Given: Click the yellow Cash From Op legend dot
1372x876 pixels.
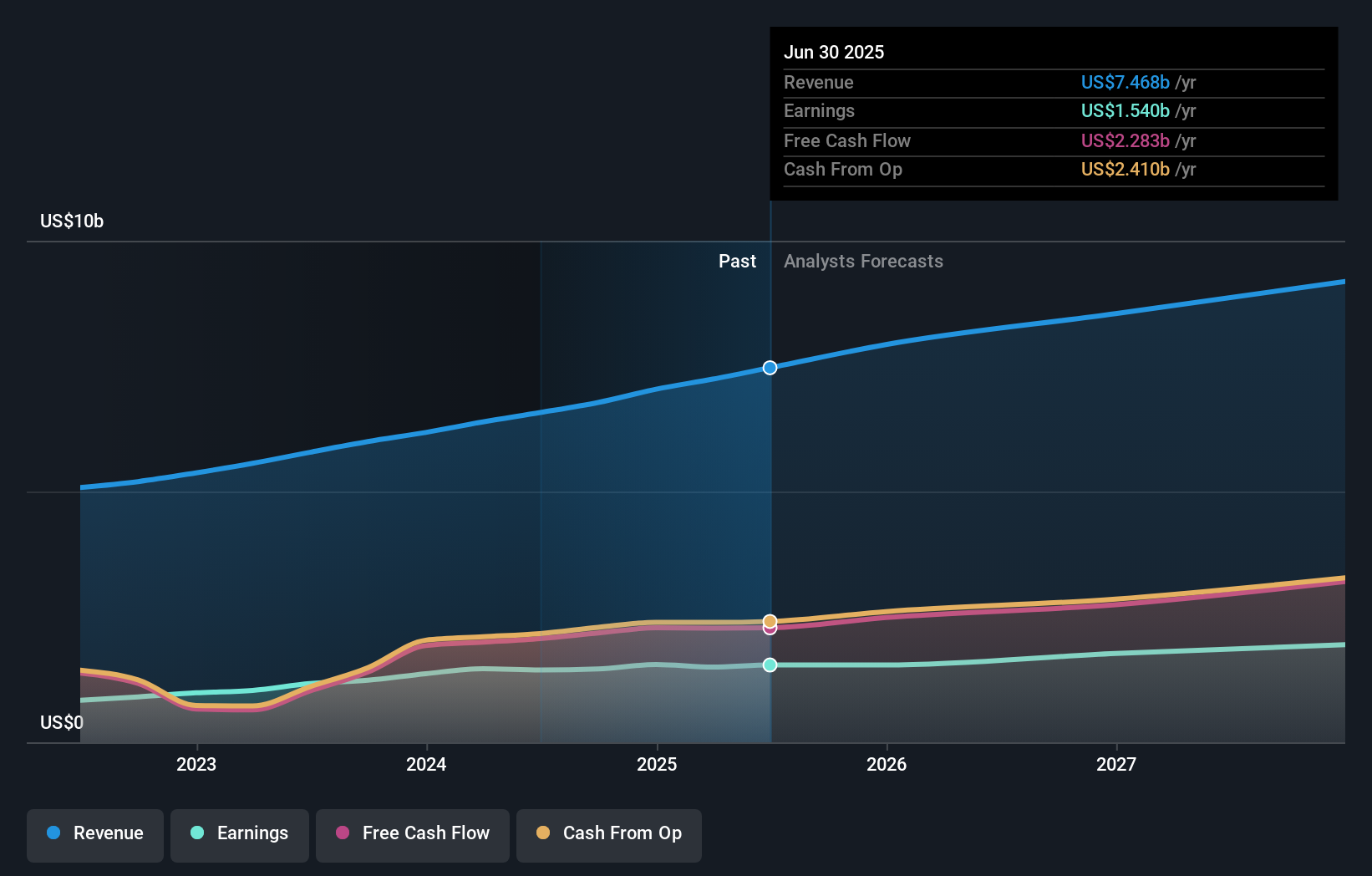Looking at the screenshot, I should tap(543, 833).
